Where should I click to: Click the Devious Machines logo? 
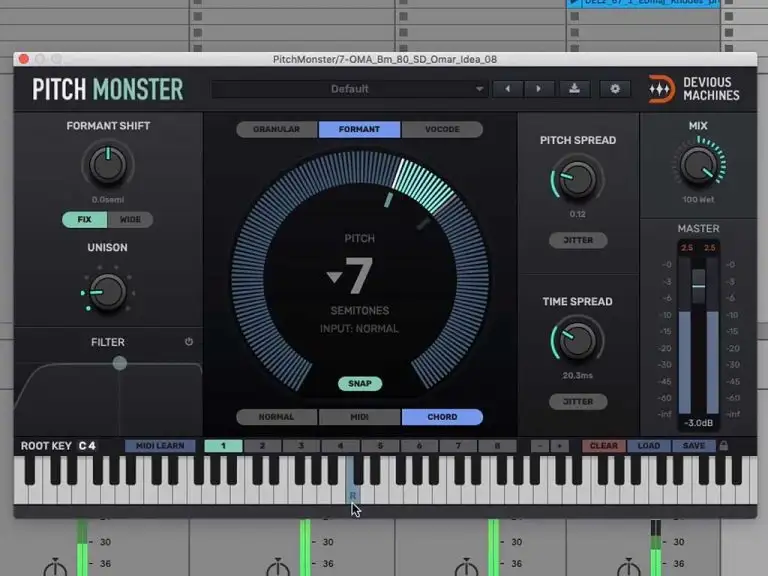pyautogui.click(x=694, y=89)
